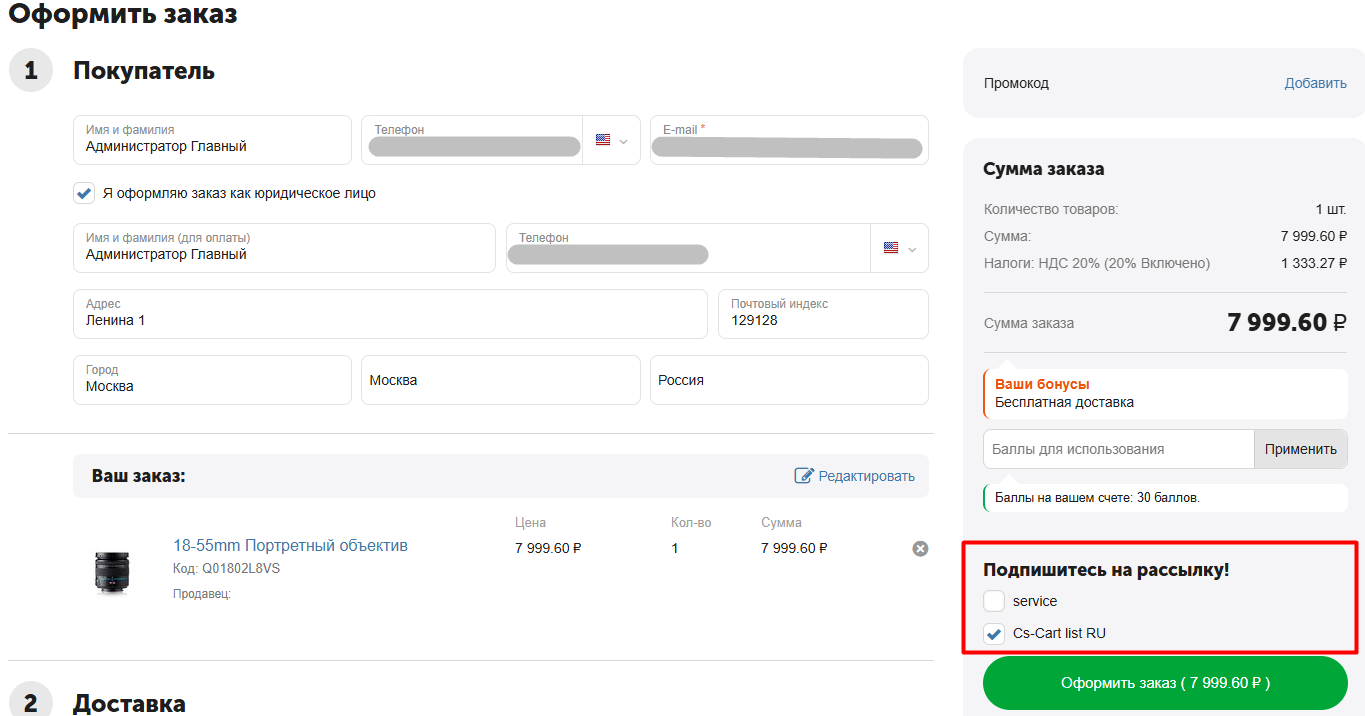Click the Баллы на вашем счете: 30 баллов text
1365x716 pixels.
click(1097, 497)
